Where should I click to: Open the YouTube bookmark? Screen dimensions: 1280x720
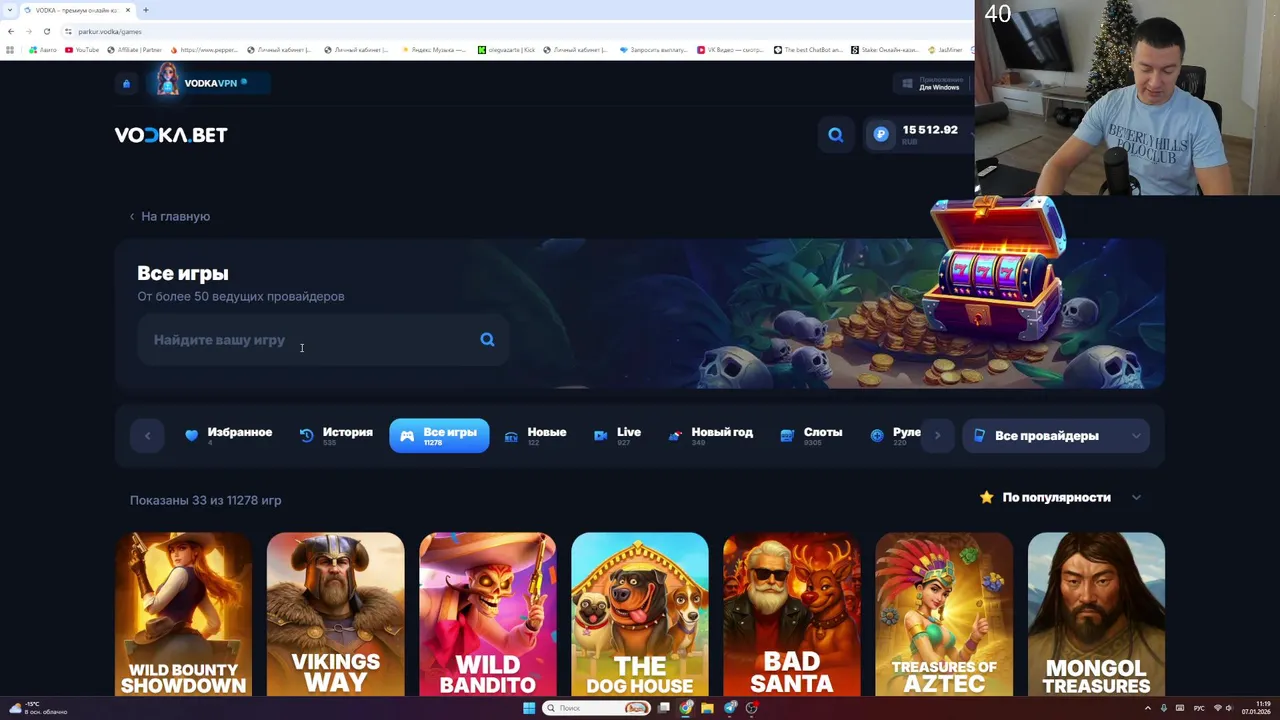pyautogui.click(x=82, y=49)
